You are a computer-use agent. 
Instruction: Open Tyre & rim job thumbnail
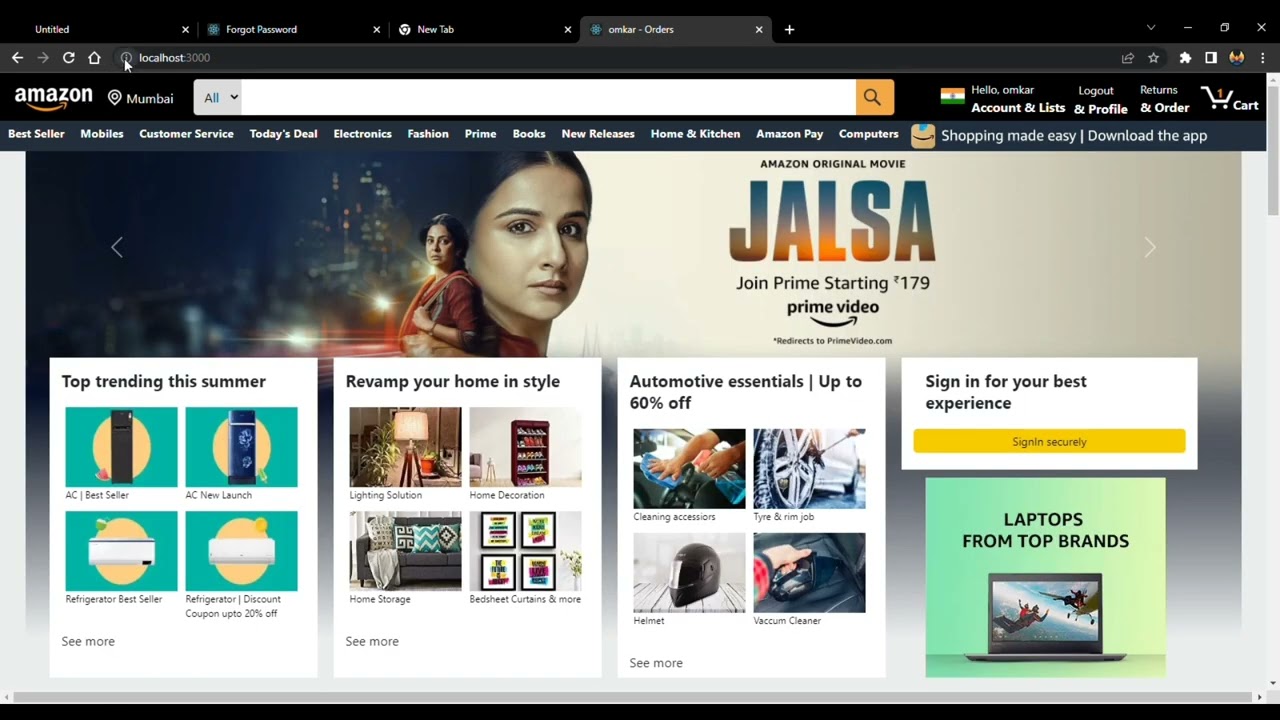pos(809,469)
